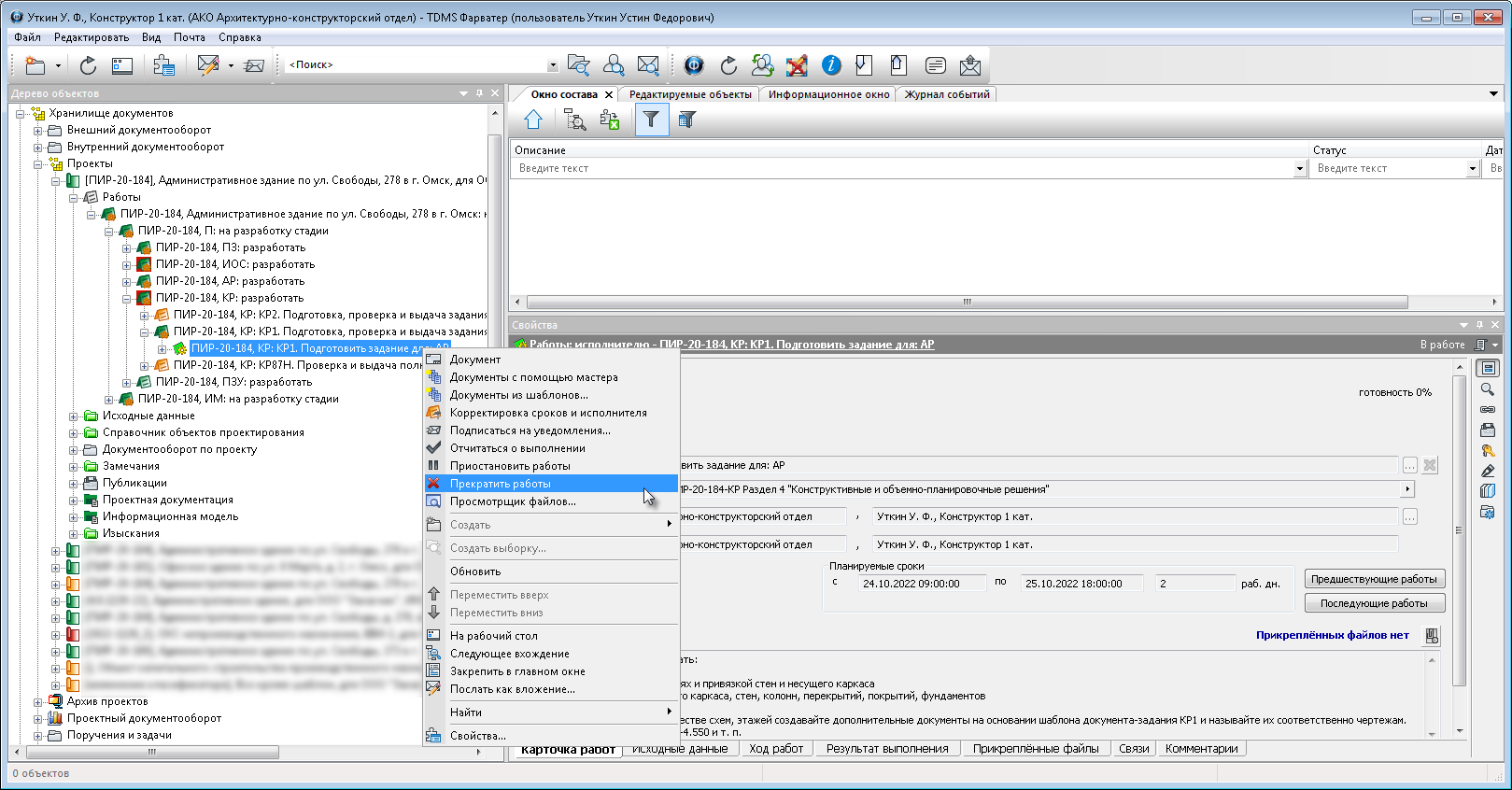The width and height of the screenshot is (1512, 790).
Task: Click the Excel export icon in Окно состава
Action: point(610,120)
